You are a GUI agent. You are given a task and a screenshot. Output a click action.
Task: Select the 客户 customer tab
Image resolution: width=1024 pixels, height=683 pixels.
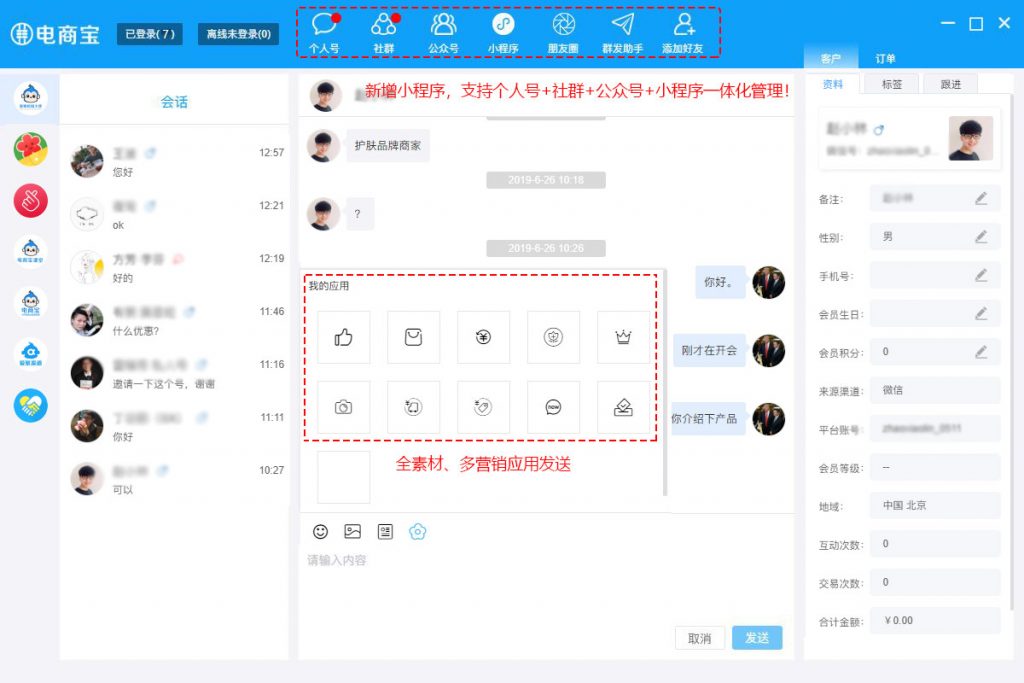coord(830,59)
